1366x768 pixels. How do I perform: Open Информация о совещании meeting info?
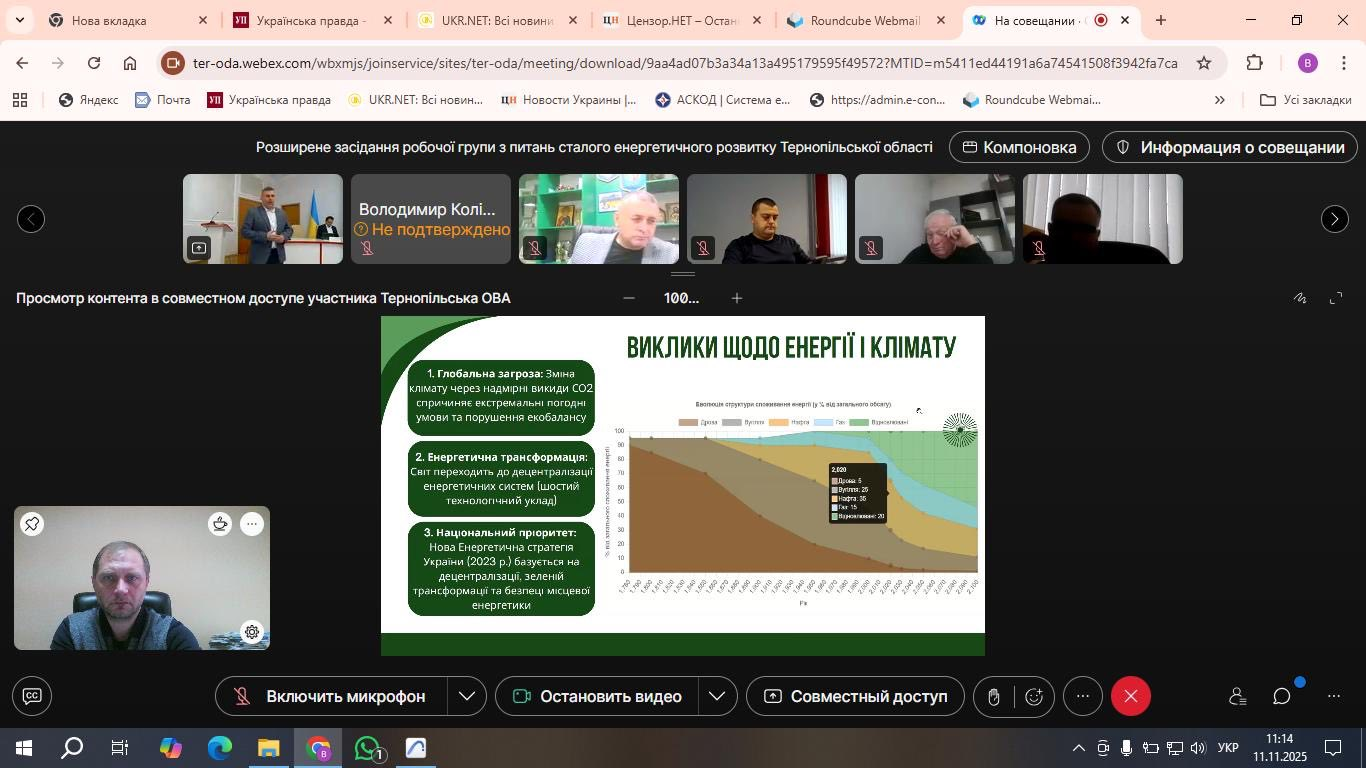1230,147
